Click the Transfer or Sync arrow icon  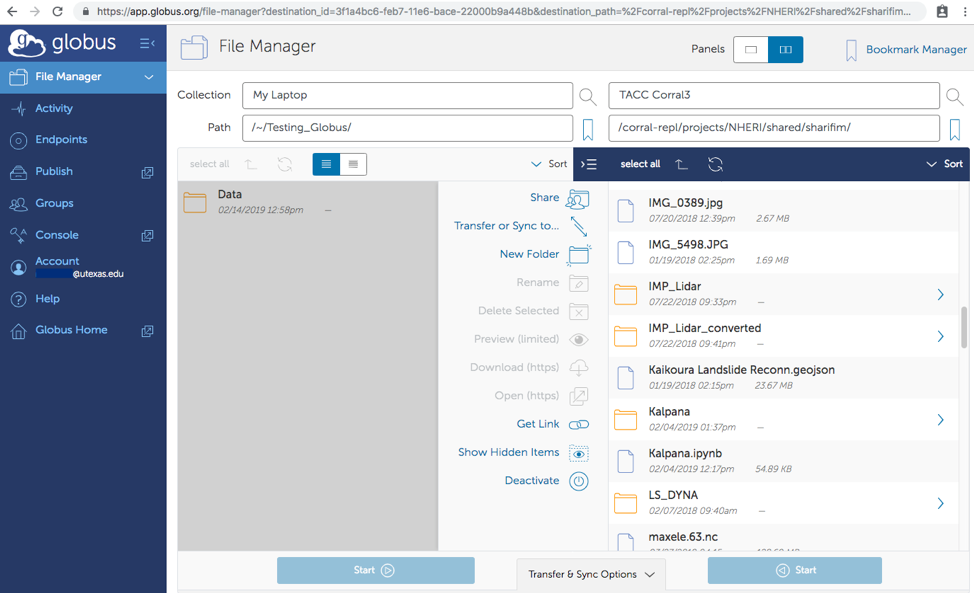[579, 227]
